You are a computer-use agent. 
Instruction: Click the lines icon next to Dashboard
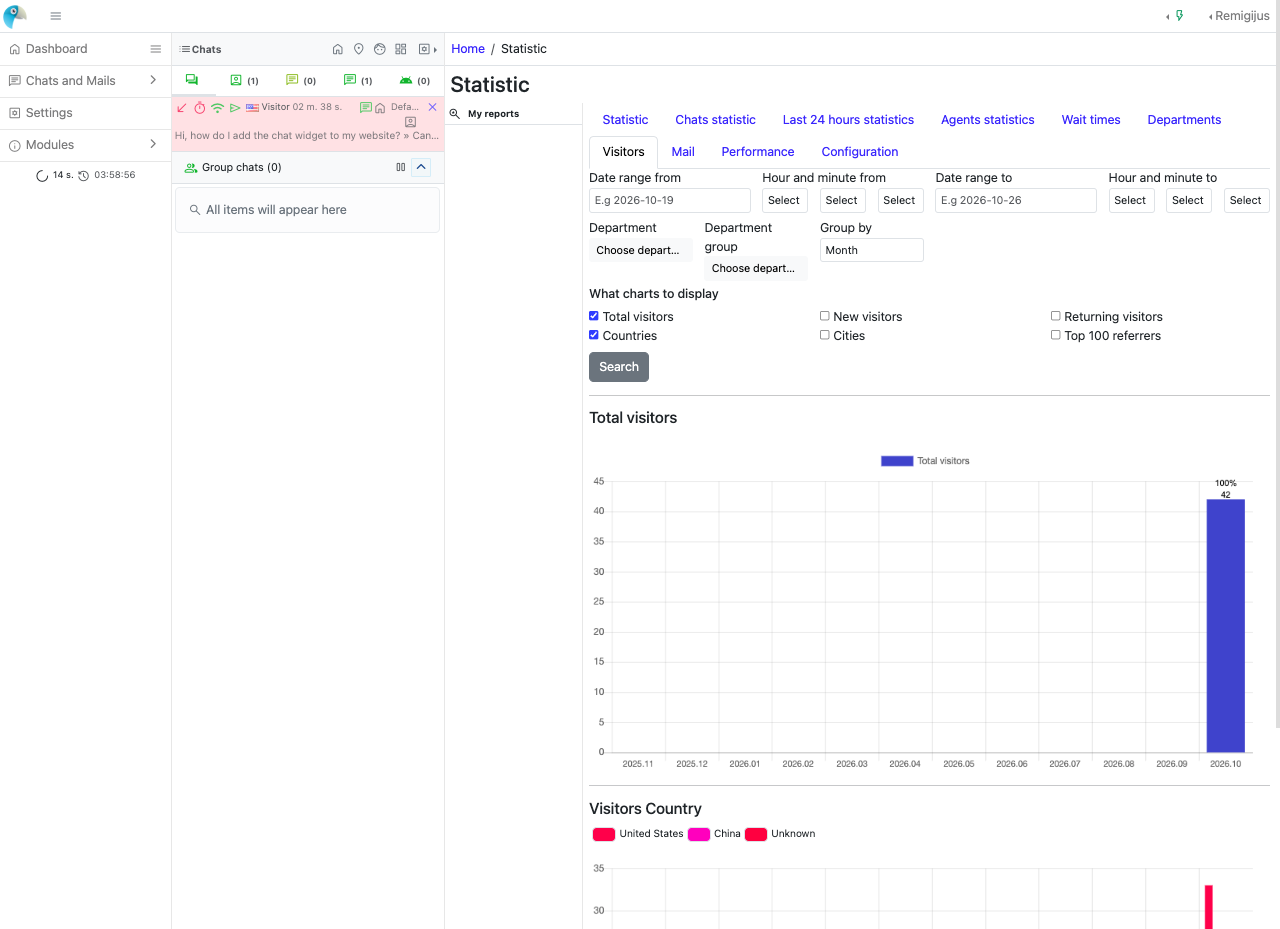click(155, 49)
